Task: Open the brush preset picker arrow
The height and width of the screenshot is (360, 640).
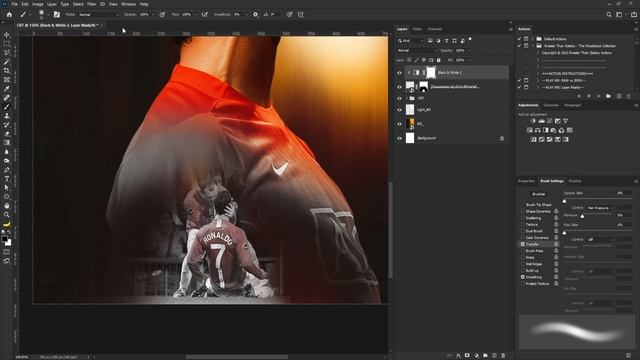Action: (48, 15)
